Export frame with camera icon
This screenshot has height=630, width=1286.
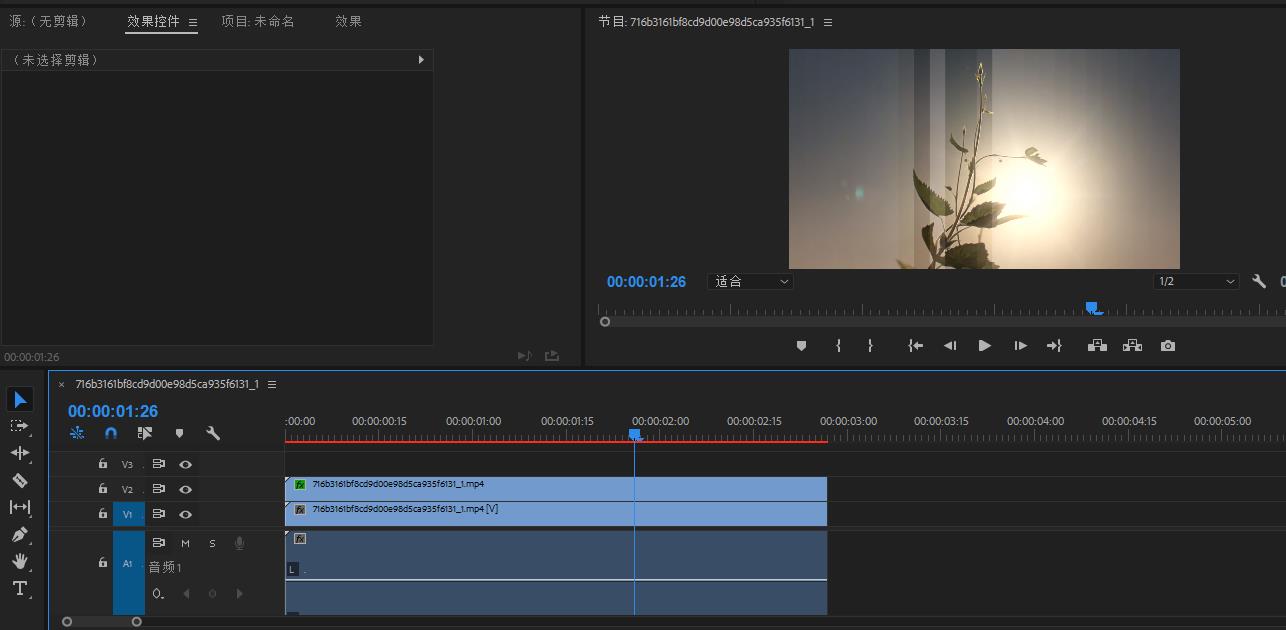[x=1168, y=346]
